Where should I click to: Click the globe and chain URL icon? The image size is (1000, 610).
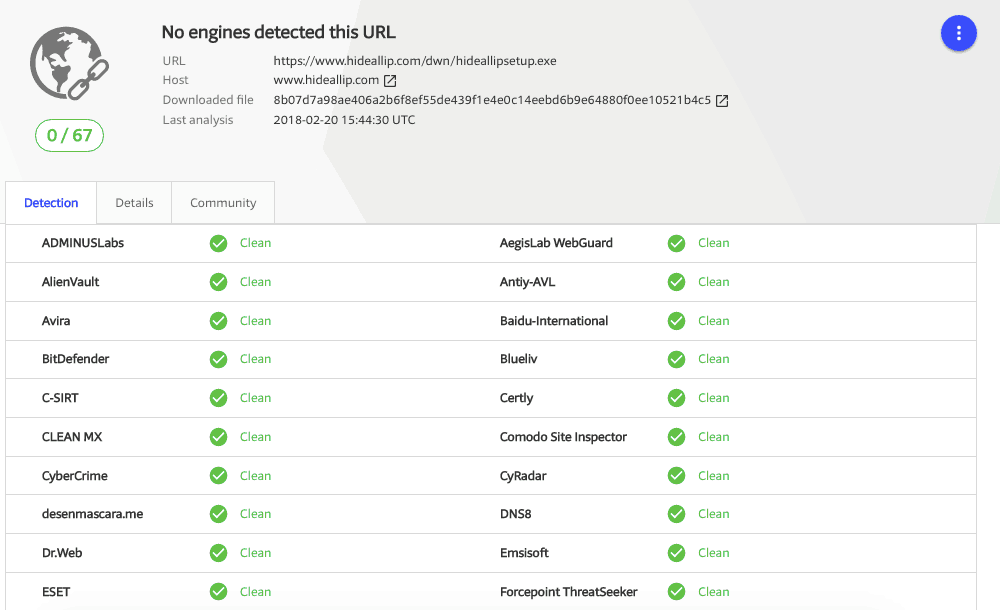(x=70, y=63)
